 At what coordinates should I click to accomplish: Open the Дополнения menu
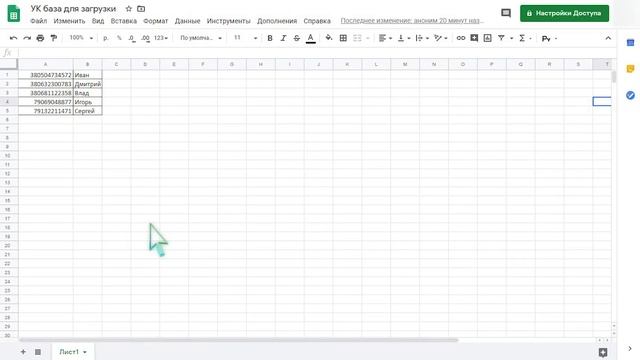point(277,21)
